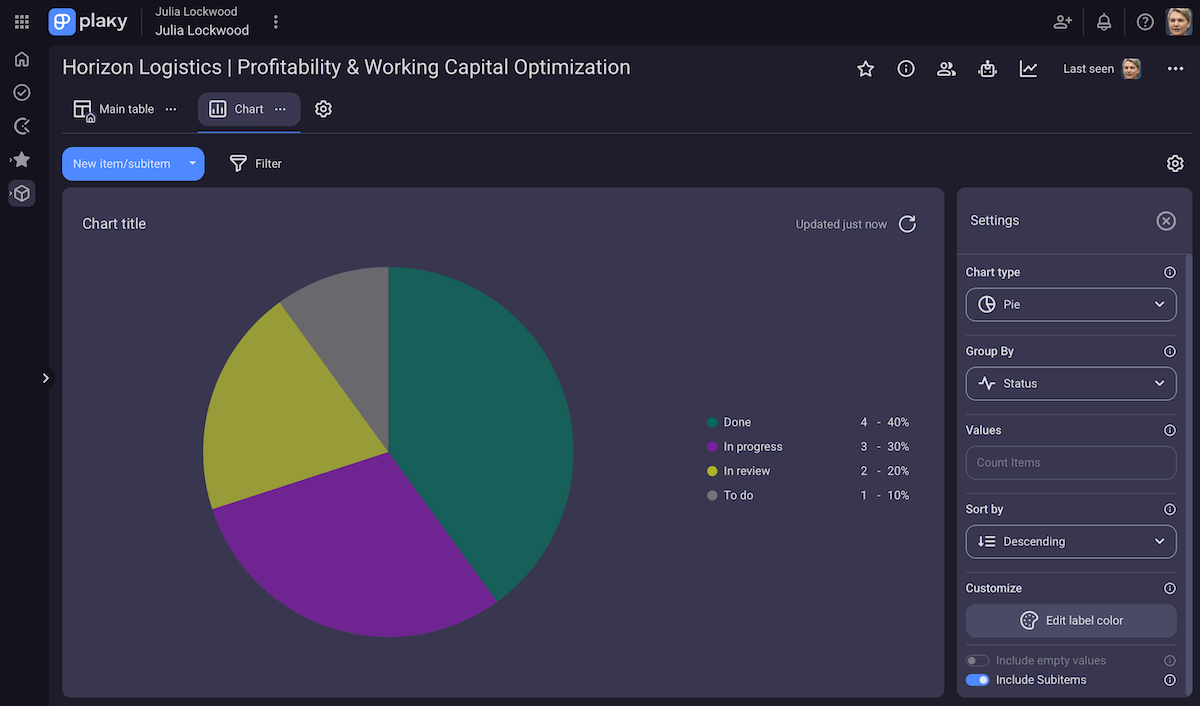
Task: Click Edit label color button
Action: [1070, 621]
